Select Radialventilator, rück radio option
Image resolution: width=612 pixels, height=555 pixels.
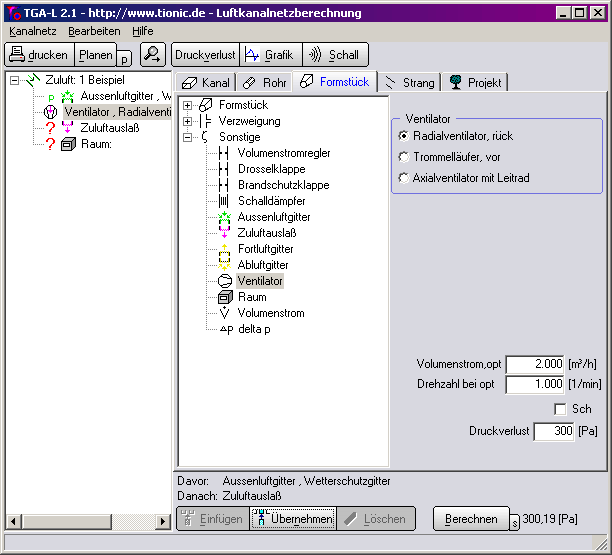[404, 136]
